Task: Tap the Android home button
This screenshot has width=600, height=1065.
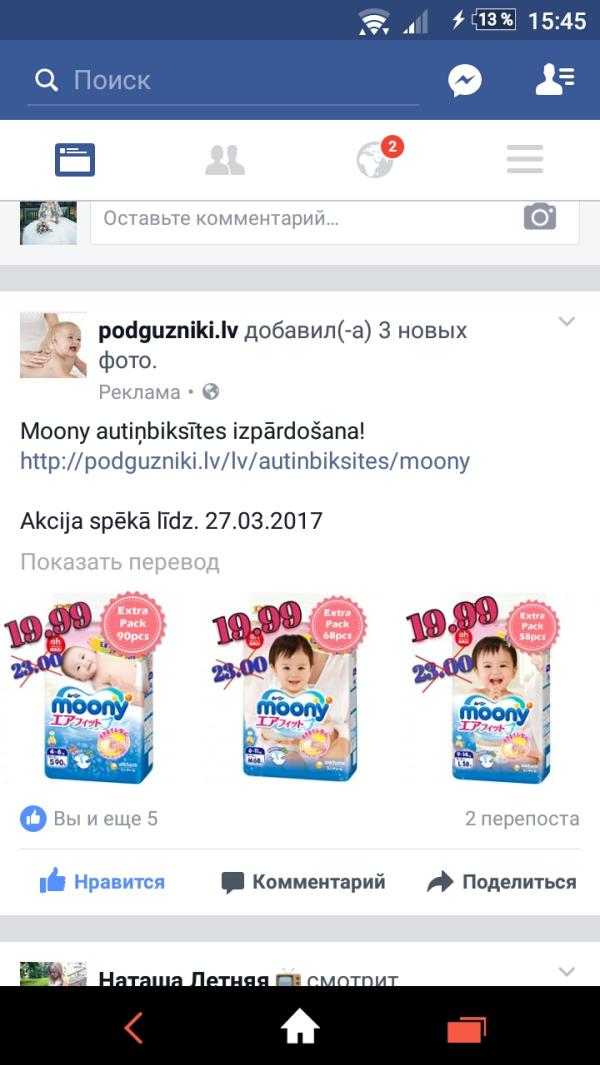Action: 300,1027
